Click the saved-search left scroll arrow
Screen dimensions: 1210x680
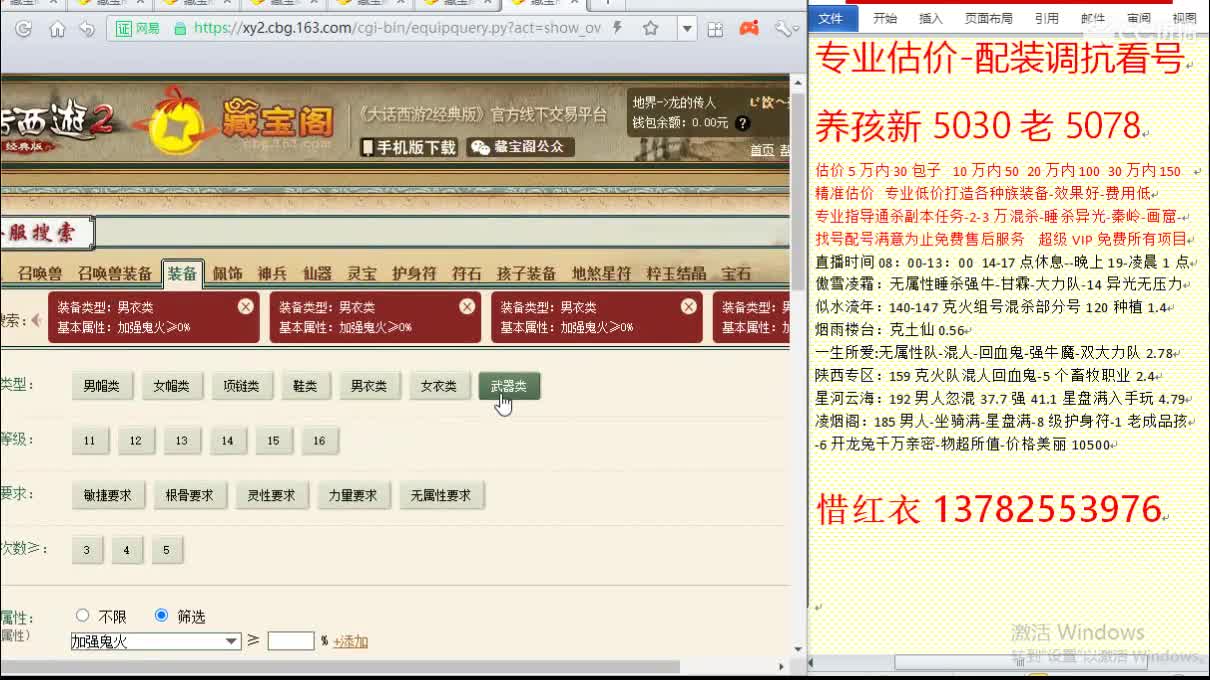[x=37, y=320]
